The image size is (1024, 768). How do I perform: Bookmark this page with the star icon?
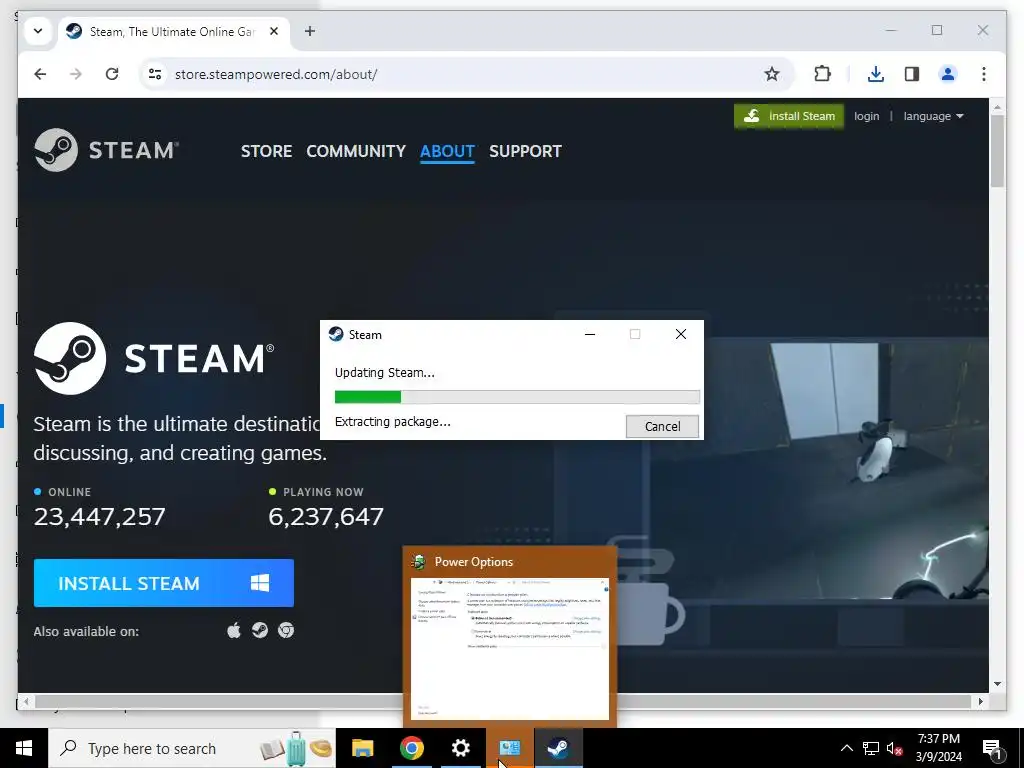pos(771,74)
